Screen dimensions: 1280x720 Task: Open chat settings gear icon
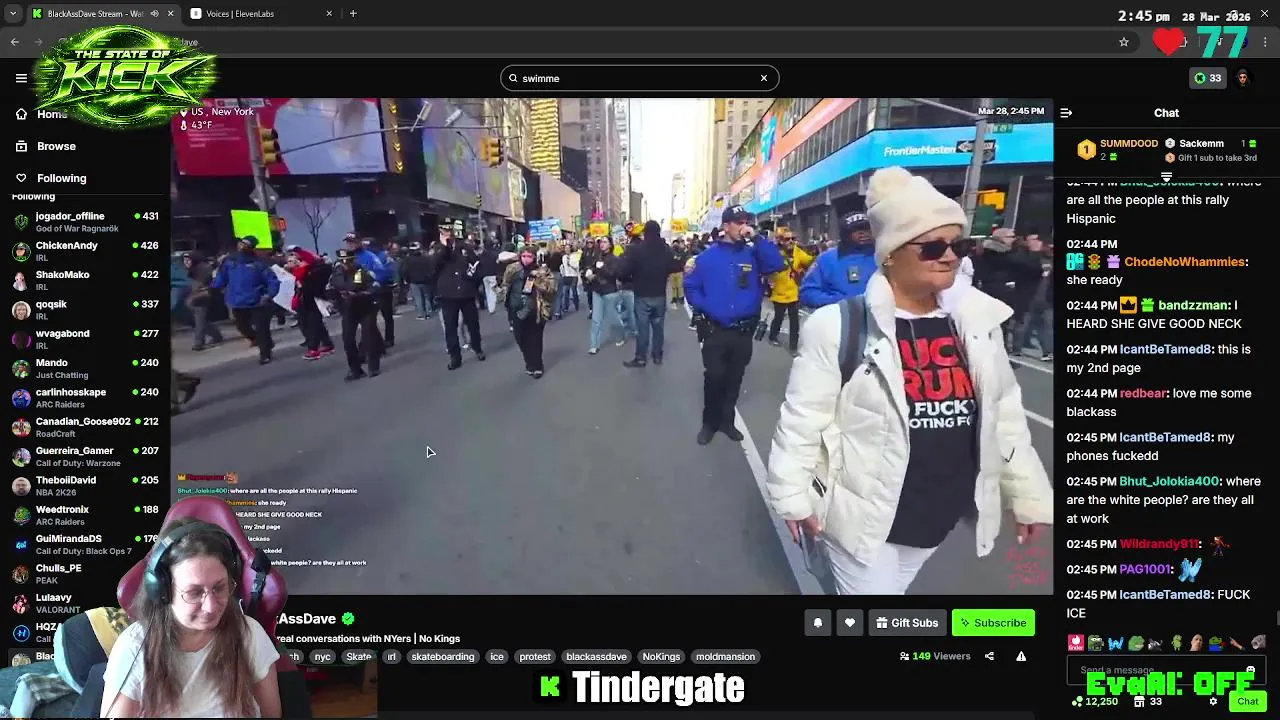[x=1213, y=702]
